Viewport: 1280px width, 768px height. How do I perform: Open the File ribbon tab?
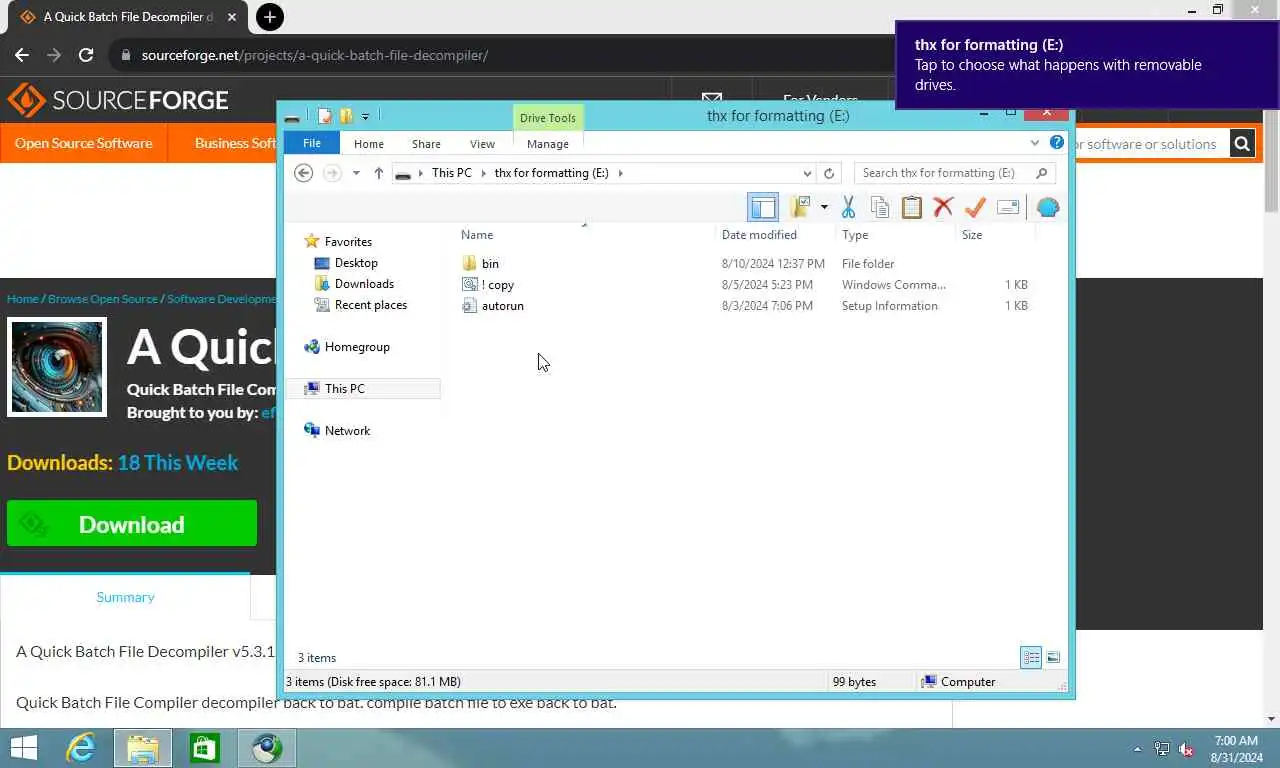(x=312, y=143)
